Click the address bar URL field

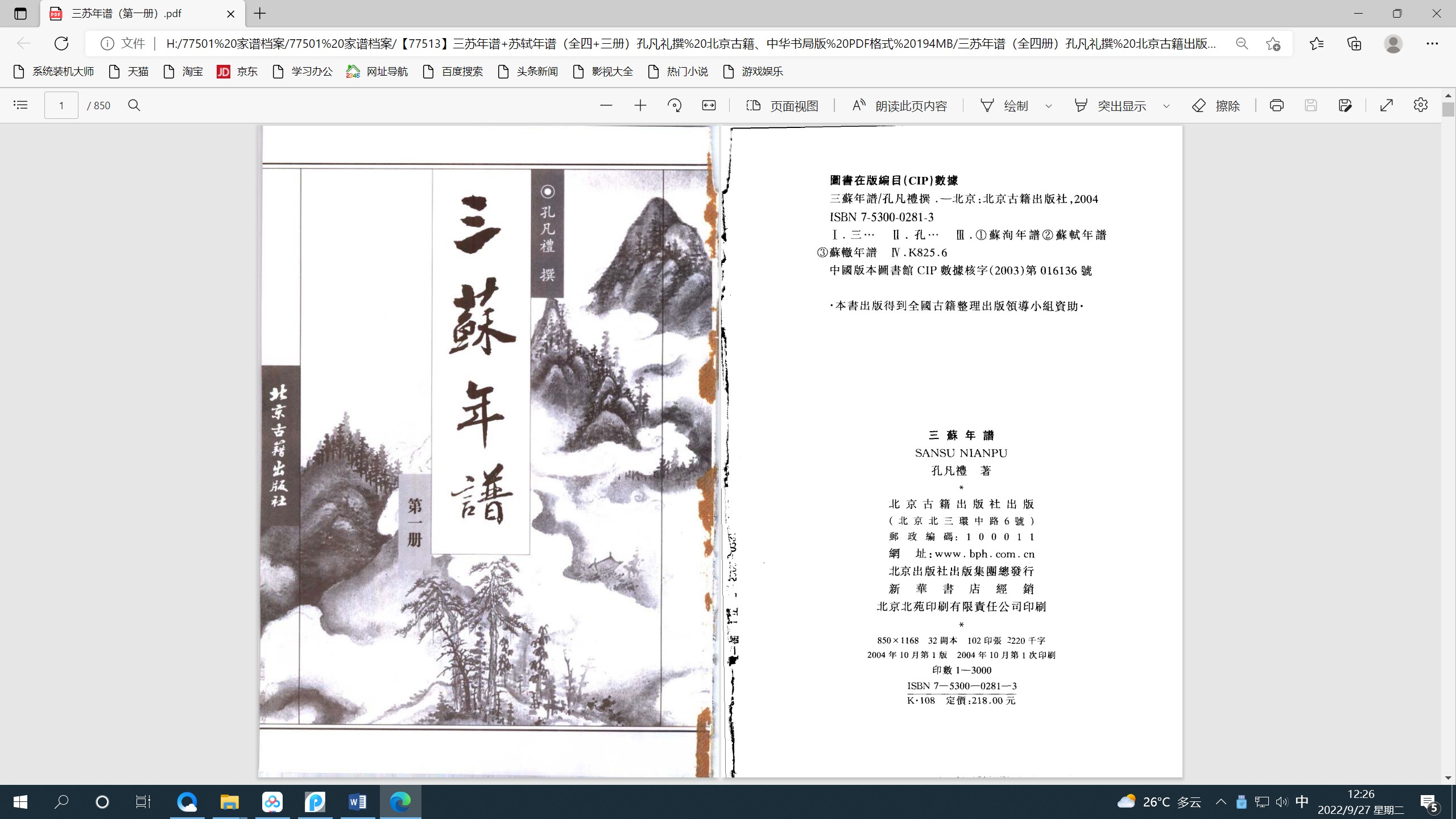(691, 43)
